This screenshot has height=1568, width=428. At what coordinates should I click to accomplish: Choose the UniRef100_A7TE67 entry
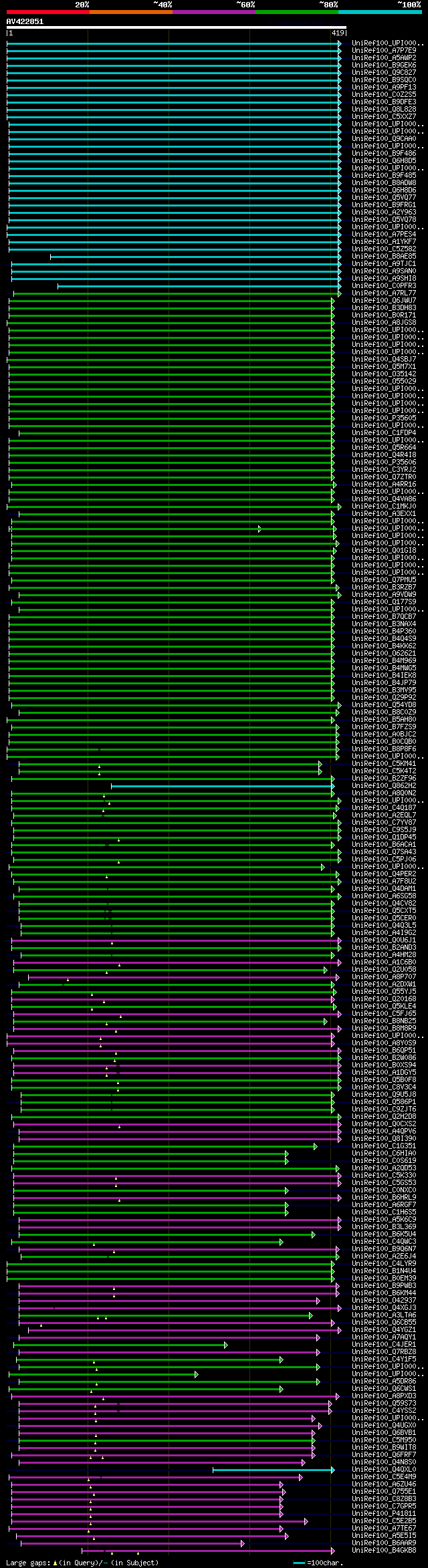384,1529
